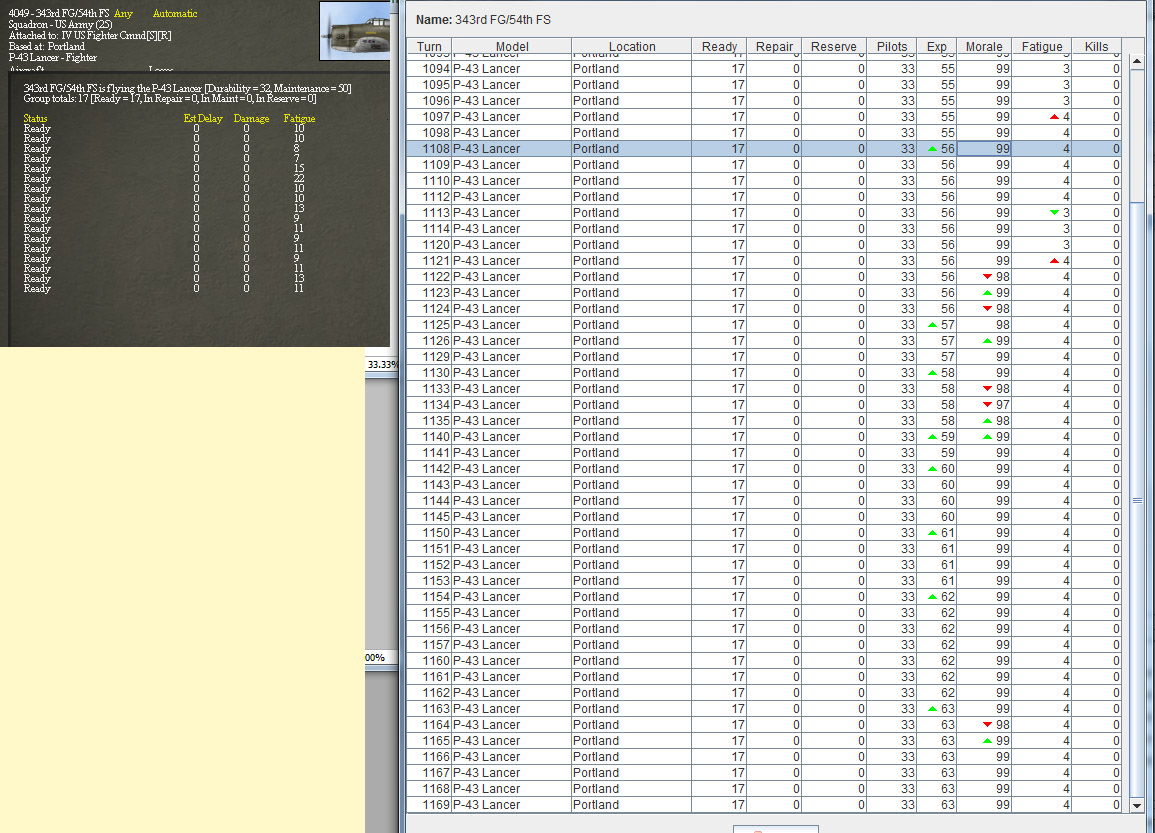1155x833 pixels.
Task: Click the Fatigue column header in the table
Action: [x=1042, y=46]
